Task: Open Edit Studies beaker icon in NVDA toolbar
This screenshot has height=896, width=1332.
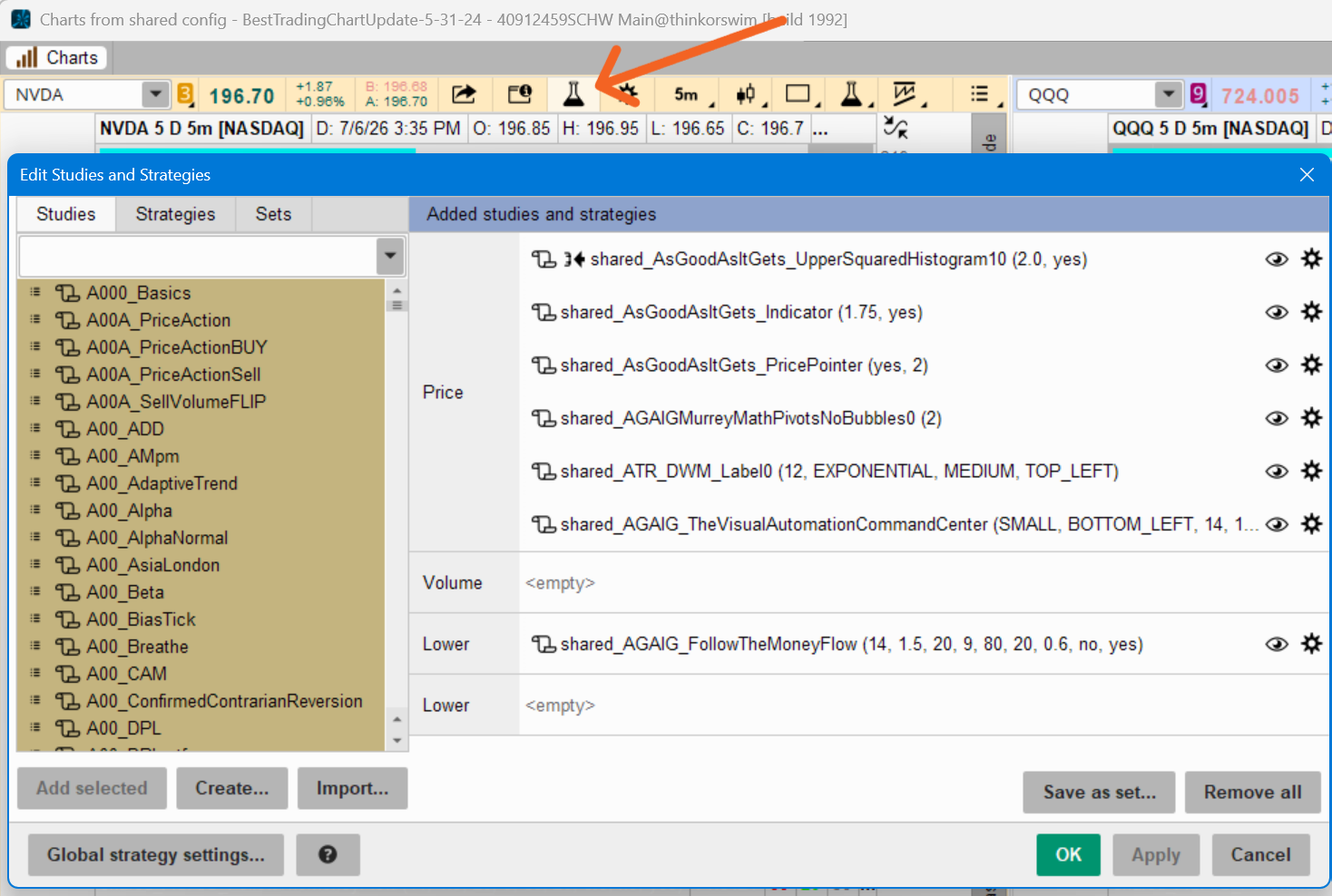Action: [573, 94]
